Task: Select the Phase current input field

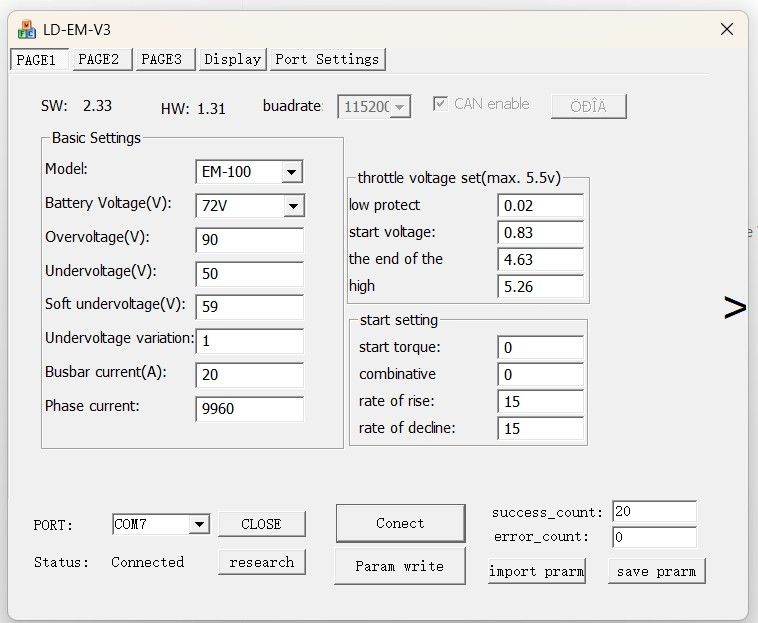Action: (249, 409)
